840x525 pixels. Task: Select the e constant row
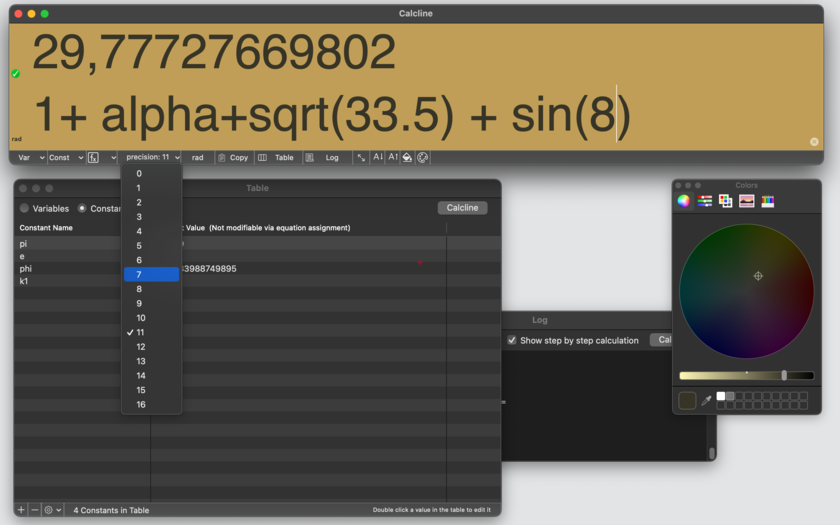click(257, 256)
